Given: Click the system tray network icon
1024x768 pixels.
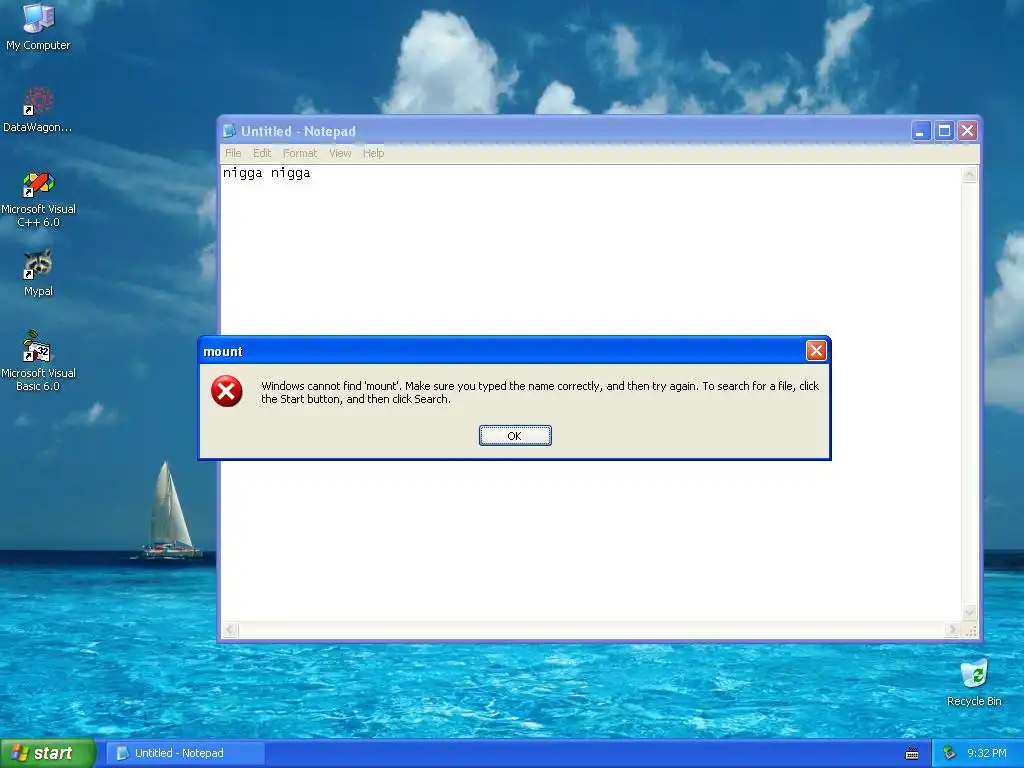Looking at the screenshot, I should 949,753.
